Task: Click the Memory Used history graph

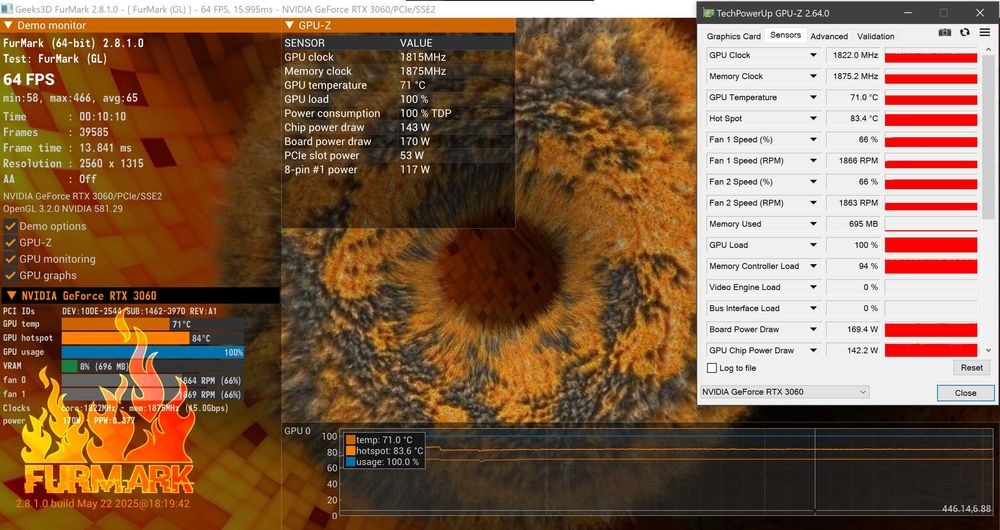Action: [x=931, y=224]
